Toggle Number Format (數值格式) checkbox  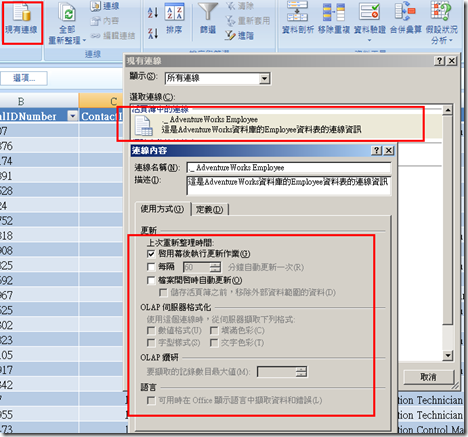point(151,331)
